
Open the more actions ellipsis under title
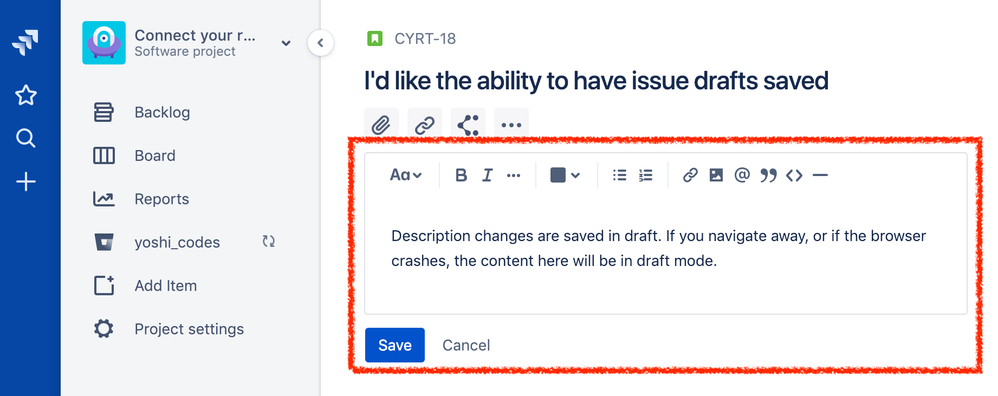(x=511, y=125)
